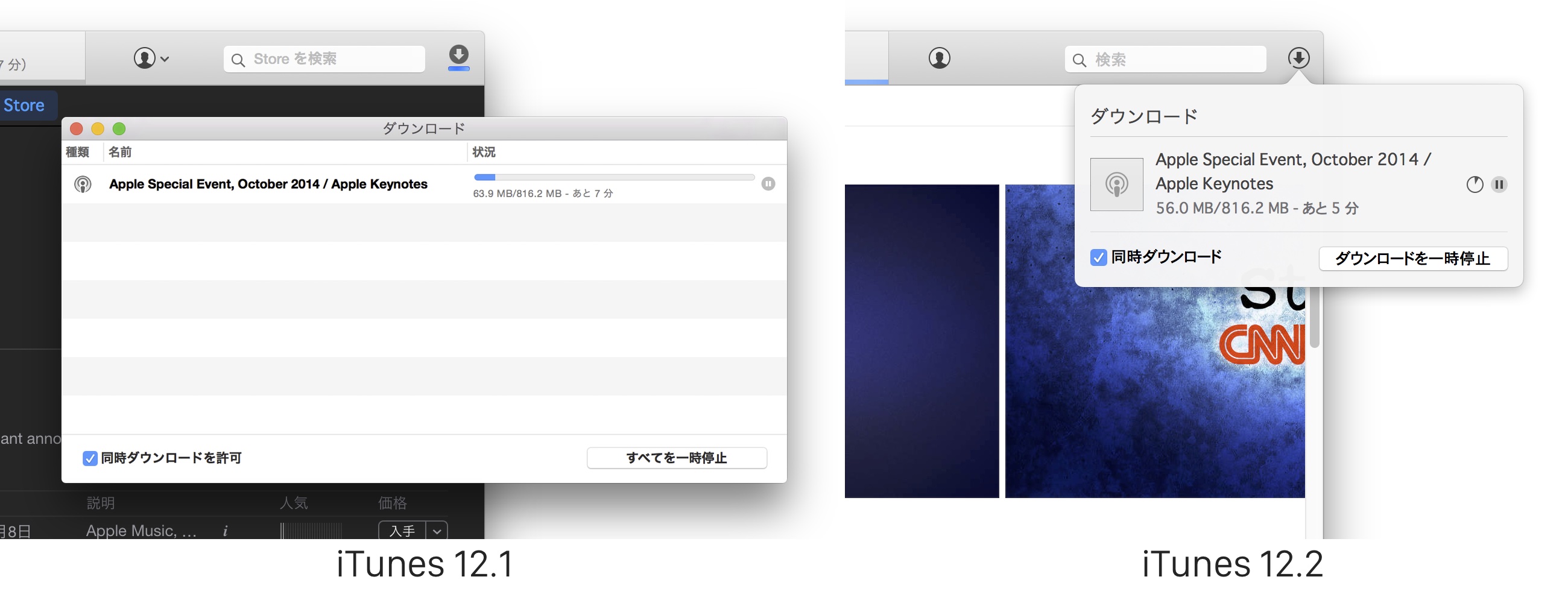Viewport: 1568px width, 603px height.
Task: Toggle the 同時ダウンロード checkbox in the popover
Action: point(1099,257)
